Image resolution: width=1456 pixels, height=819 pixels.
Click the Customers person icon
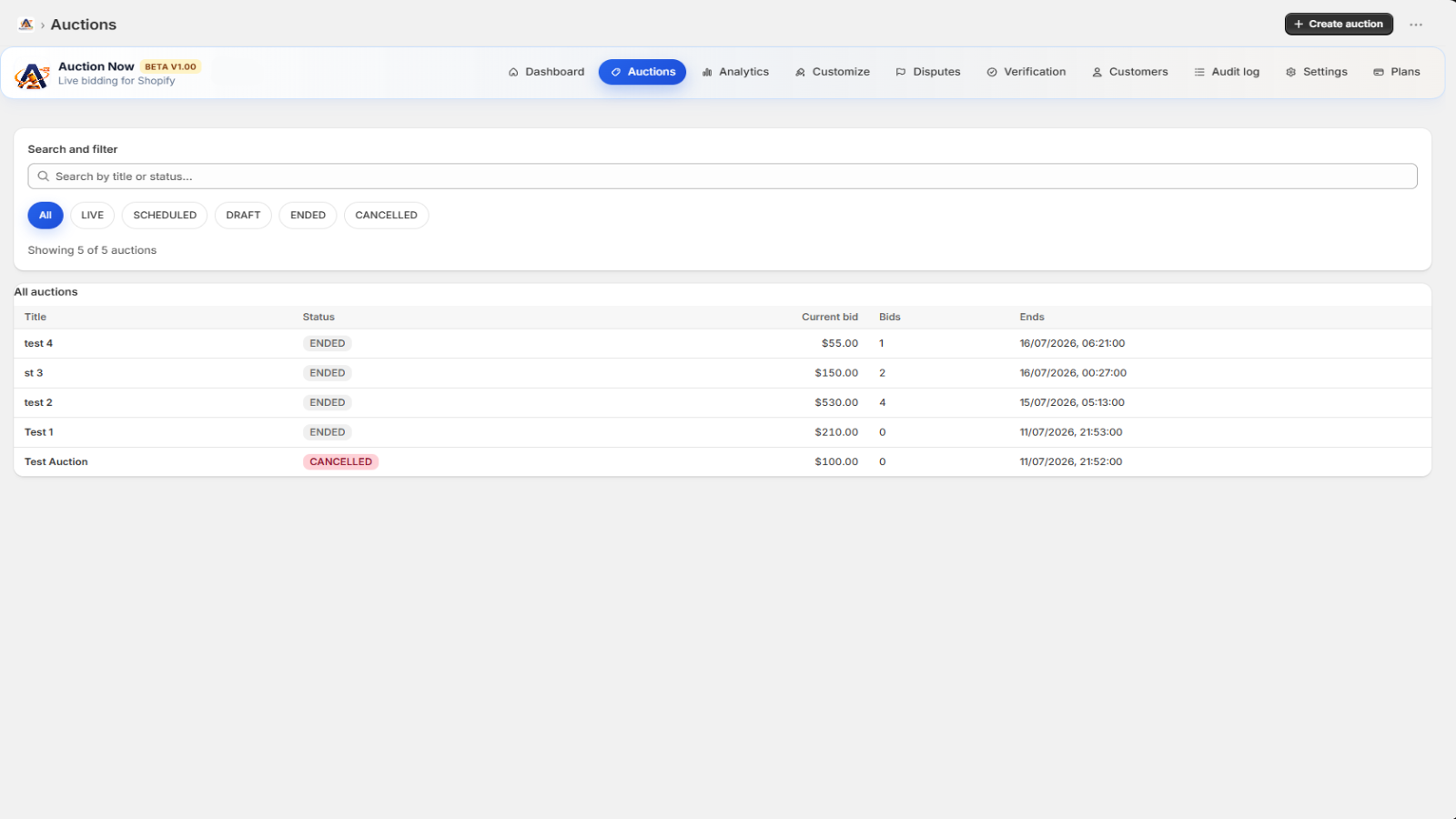point(1097,72)
